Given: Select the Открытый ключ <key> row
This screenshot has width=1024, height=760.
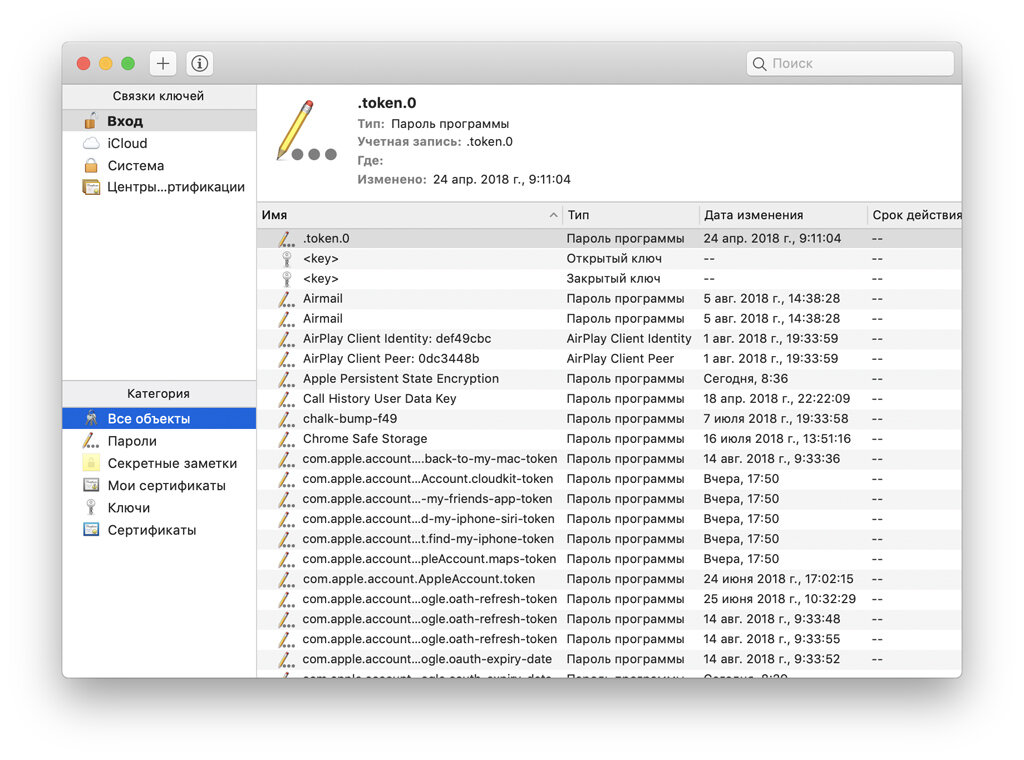Looking at the screenshot, I should (x=609, y=259).
